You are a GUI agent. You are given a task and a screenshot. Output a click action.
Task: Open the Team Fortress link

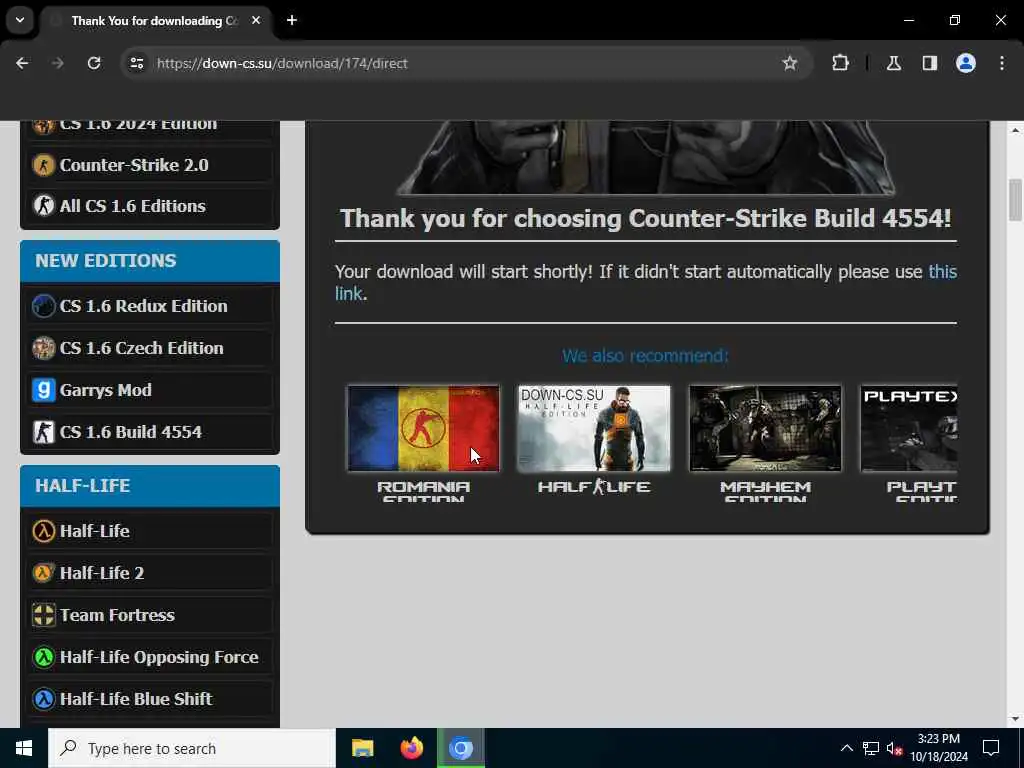[118, 615]
